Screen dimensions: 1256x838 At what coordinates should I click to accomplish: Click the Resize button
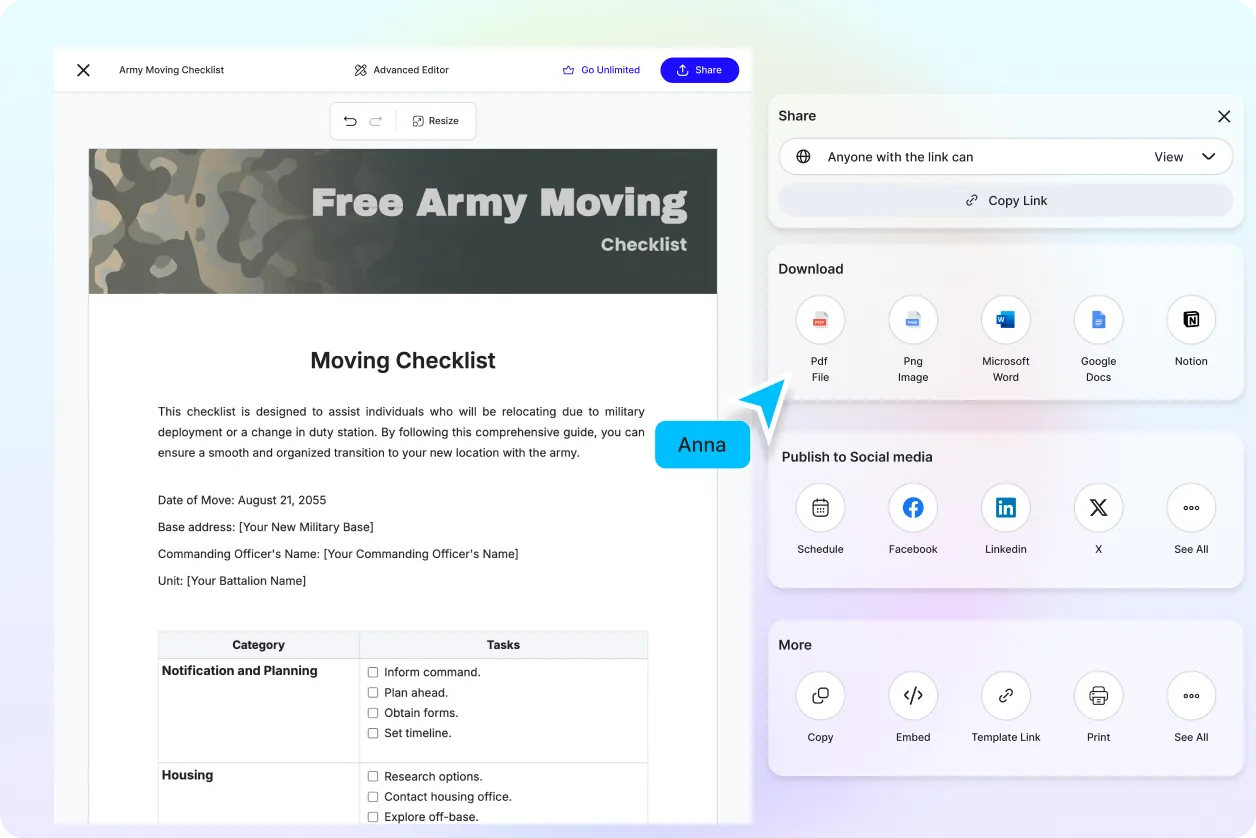(435, 121)
